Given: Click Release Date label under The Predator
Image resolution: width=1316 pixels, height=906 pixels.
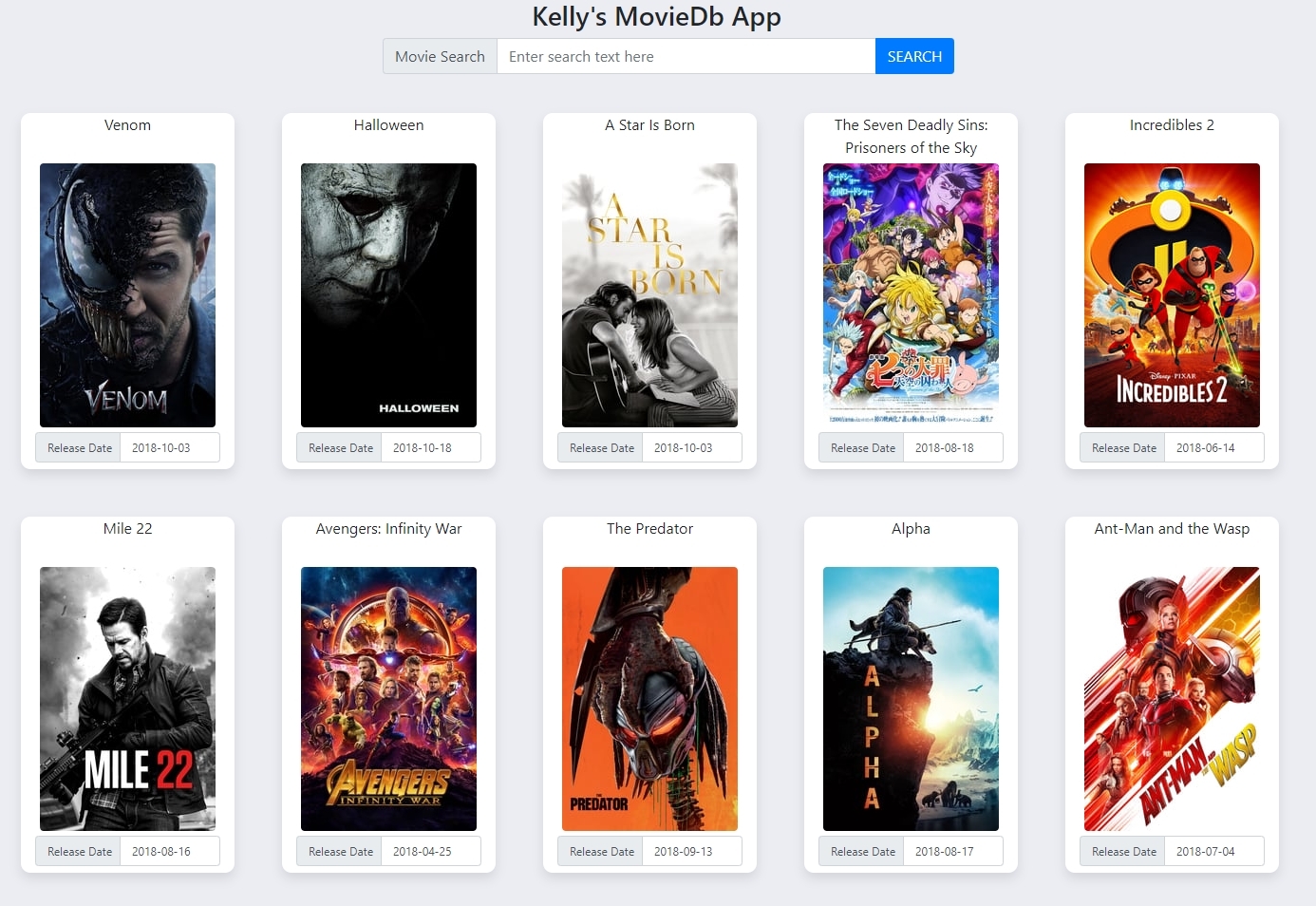Looking at the screenshot, I should coord(601,851).
